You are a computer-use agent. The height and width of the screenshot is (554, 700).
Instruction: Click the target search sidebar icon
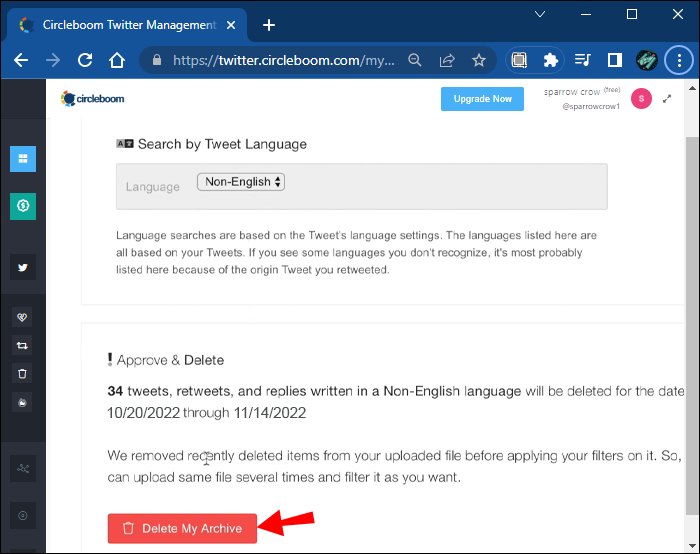23,516
